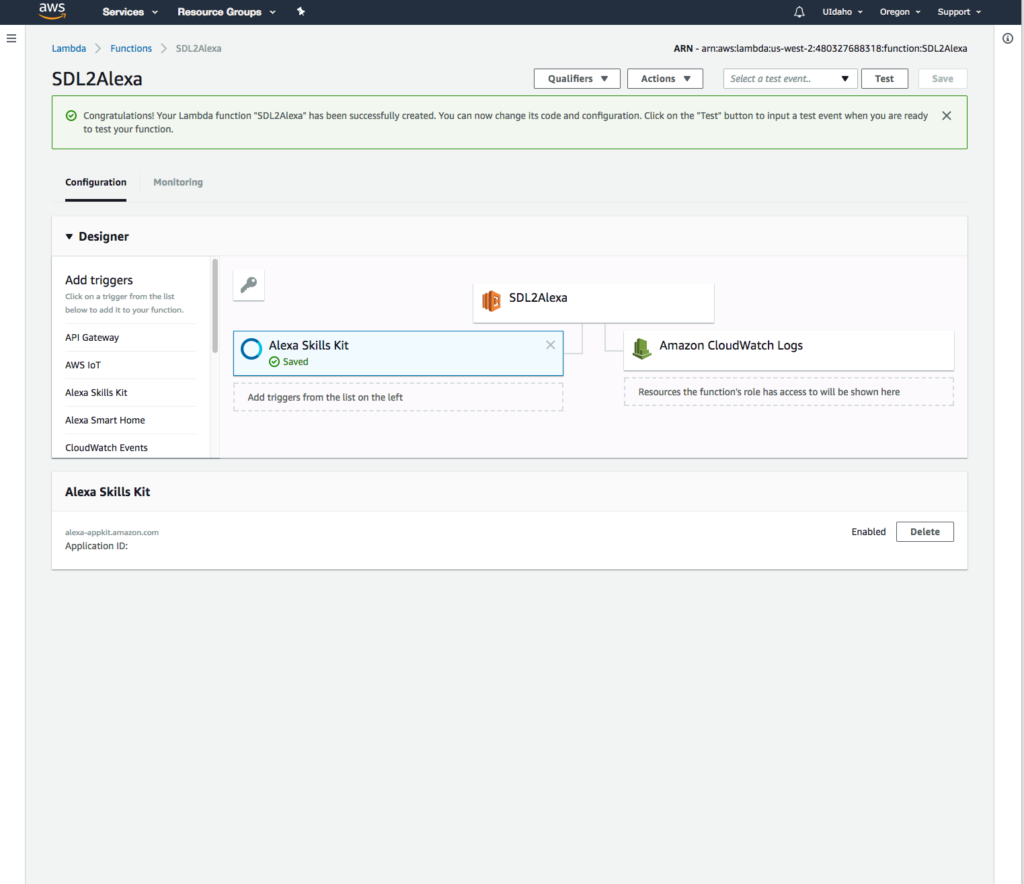This screenshot has width=1024, height=884.
Task: Open the Oregon region selector
Action: coord(900,12)
